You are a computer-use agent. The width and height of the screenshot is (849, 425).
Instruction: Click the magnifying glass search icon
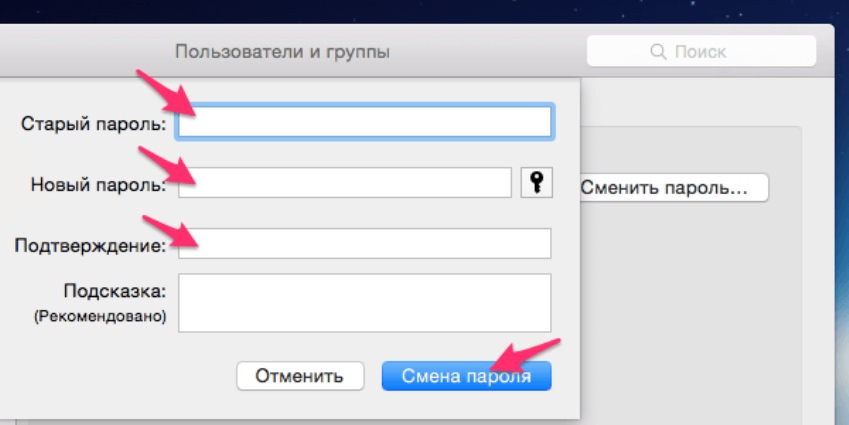click(x=657, y=51)
